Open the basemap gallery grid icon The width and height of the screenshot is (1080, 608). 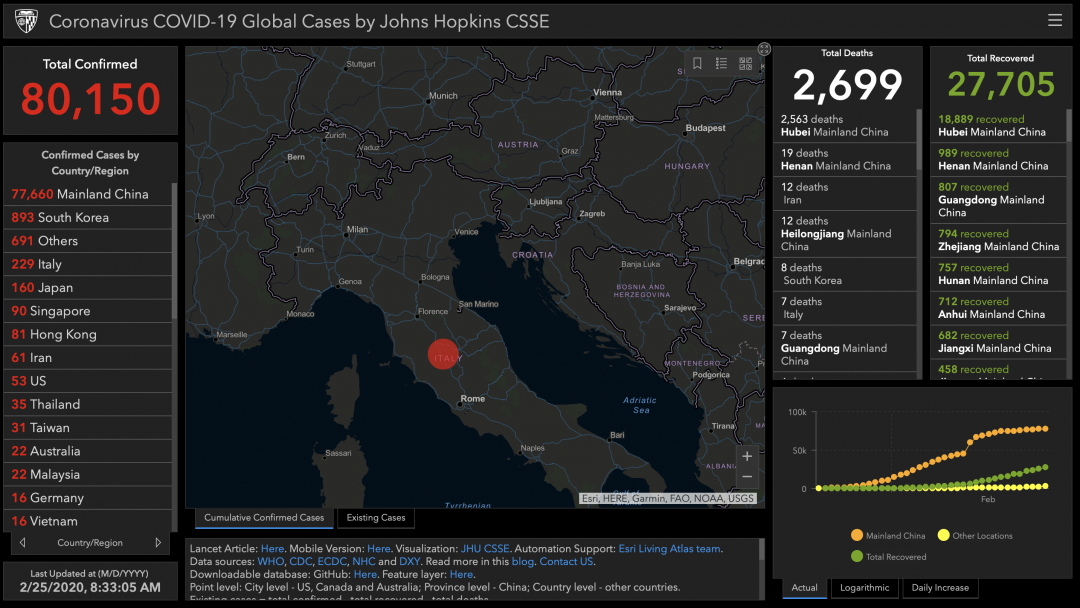[x=745, y=63]
